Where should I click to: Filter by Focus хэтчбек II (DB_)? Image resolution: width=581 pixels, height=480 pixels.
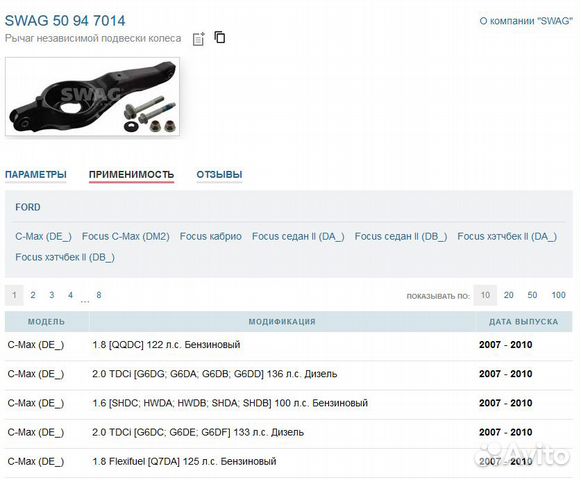pyautogui.click(x=65, y=257)
